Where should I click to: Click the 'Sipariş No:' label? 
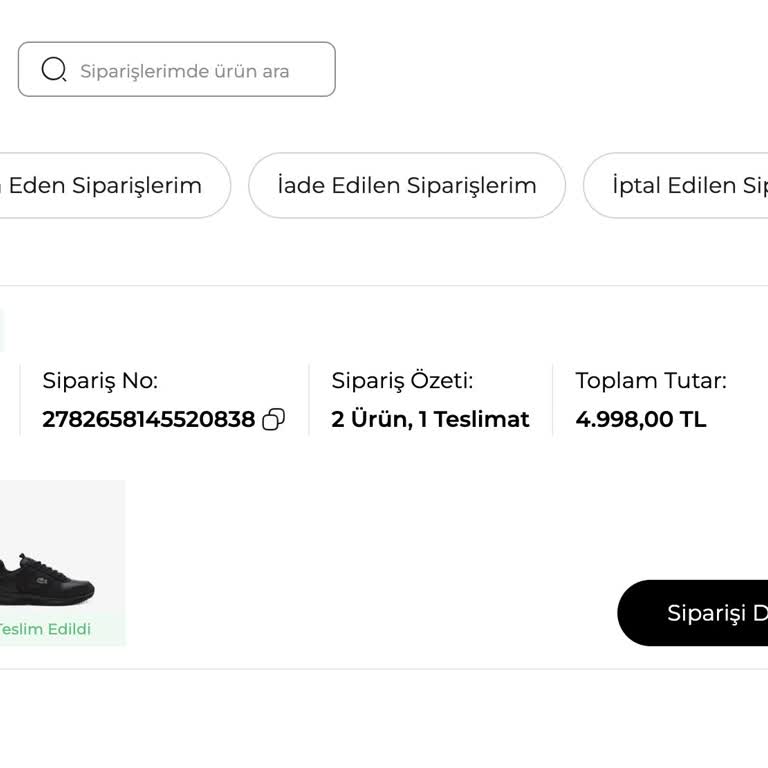tap(100, 381)
